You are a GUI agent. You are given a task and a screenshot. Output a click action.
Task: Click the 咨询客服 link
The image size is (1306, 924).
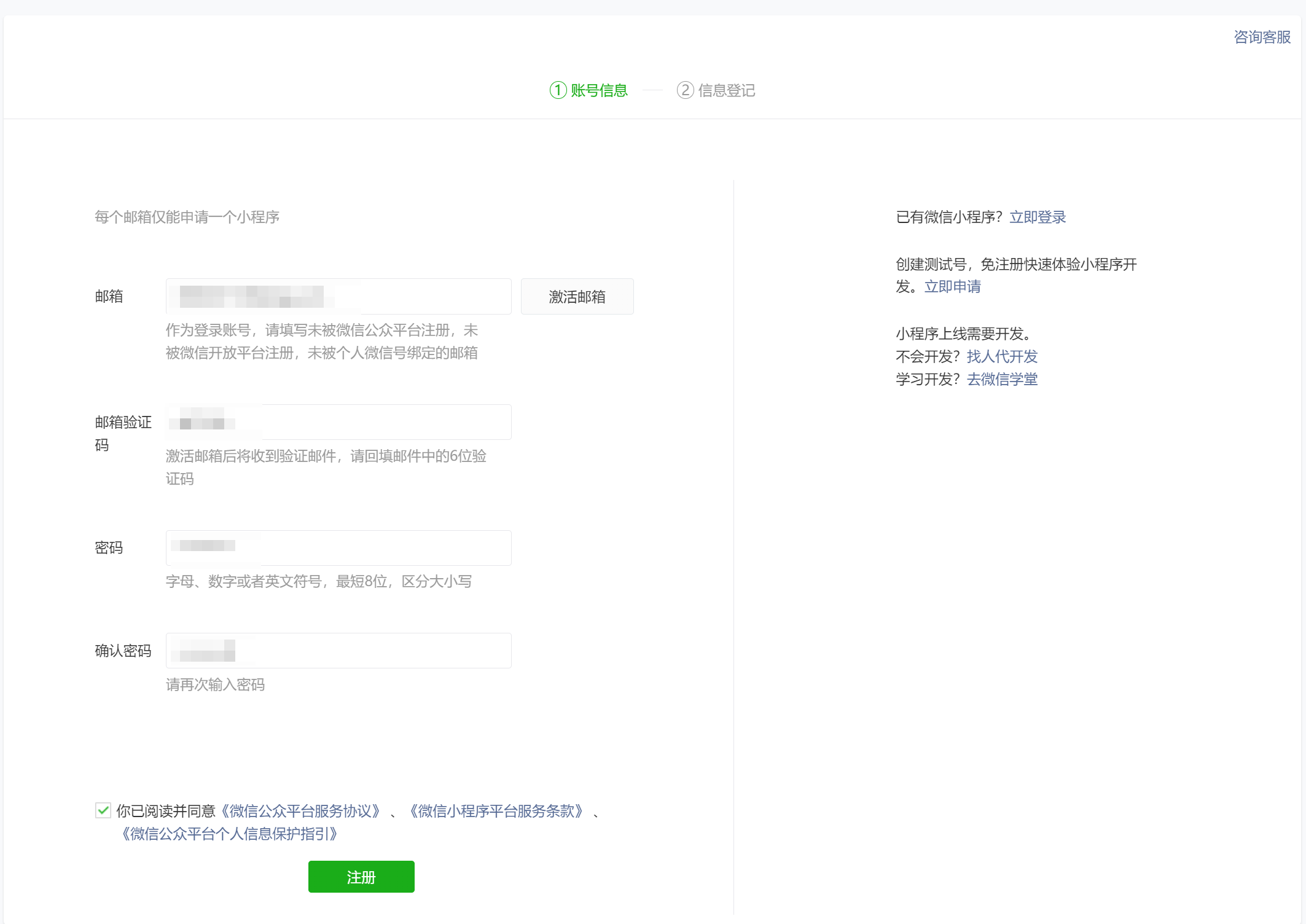coord(1262,37)
